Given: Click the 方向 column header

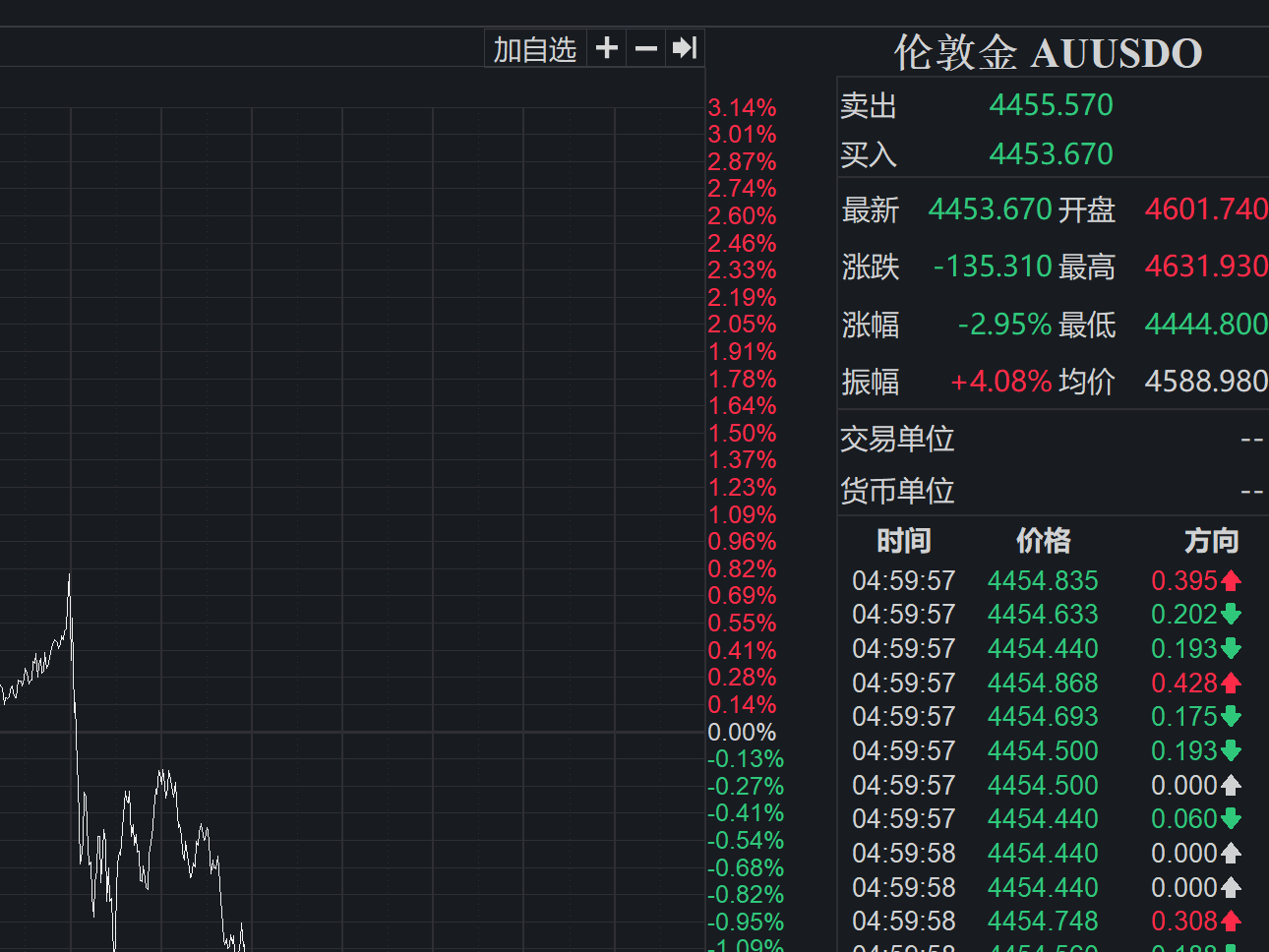Looking at the screenshot, I should pos(1211,540).
